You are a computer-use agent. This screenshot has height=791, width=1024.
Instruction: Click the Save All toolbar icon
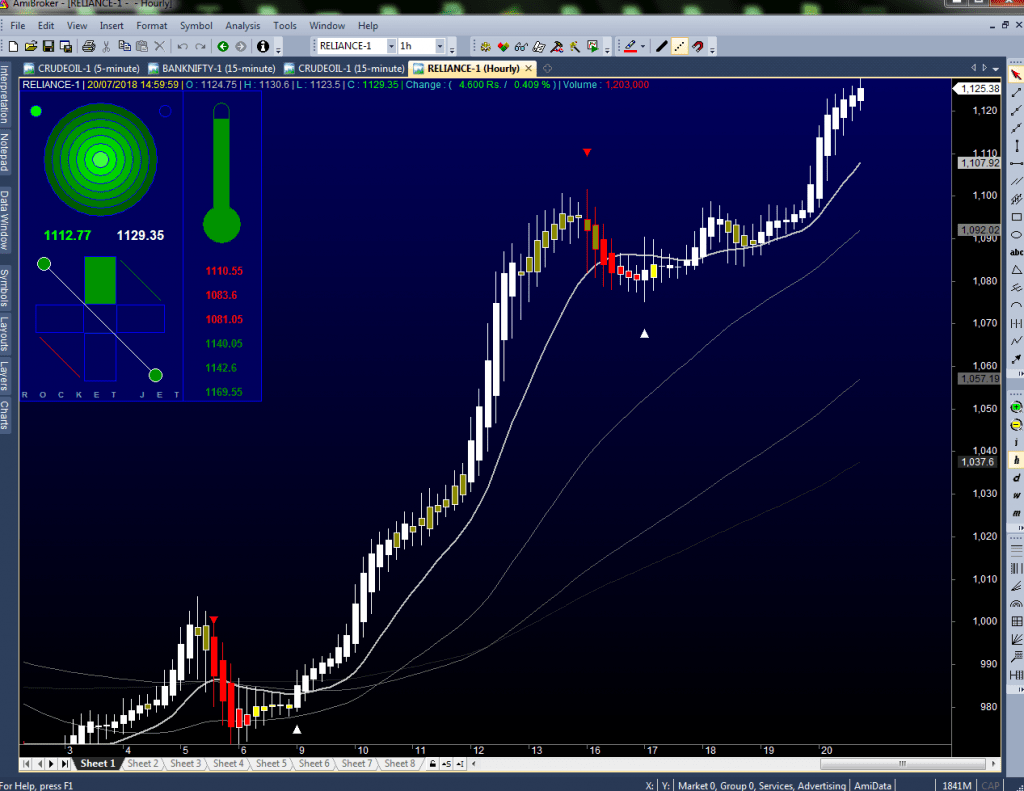click(x=66, y=46)
